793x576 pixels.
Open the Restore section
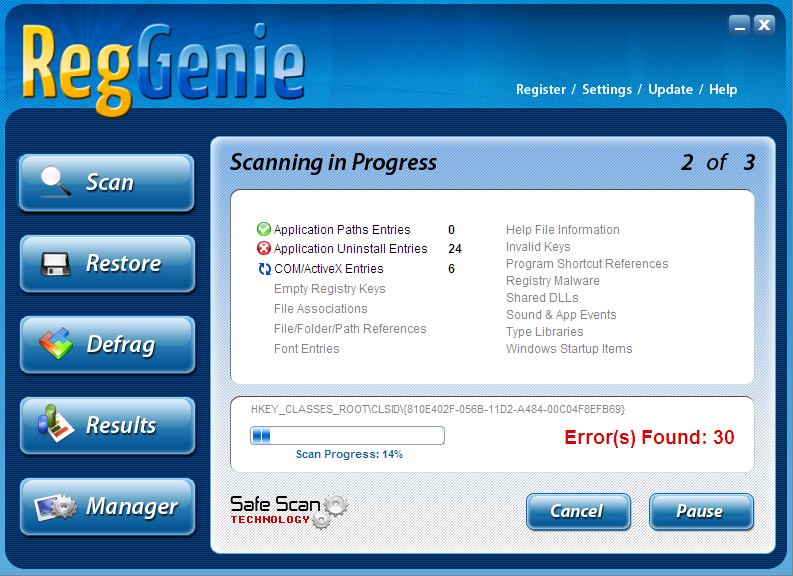click(x=107, y=263)
